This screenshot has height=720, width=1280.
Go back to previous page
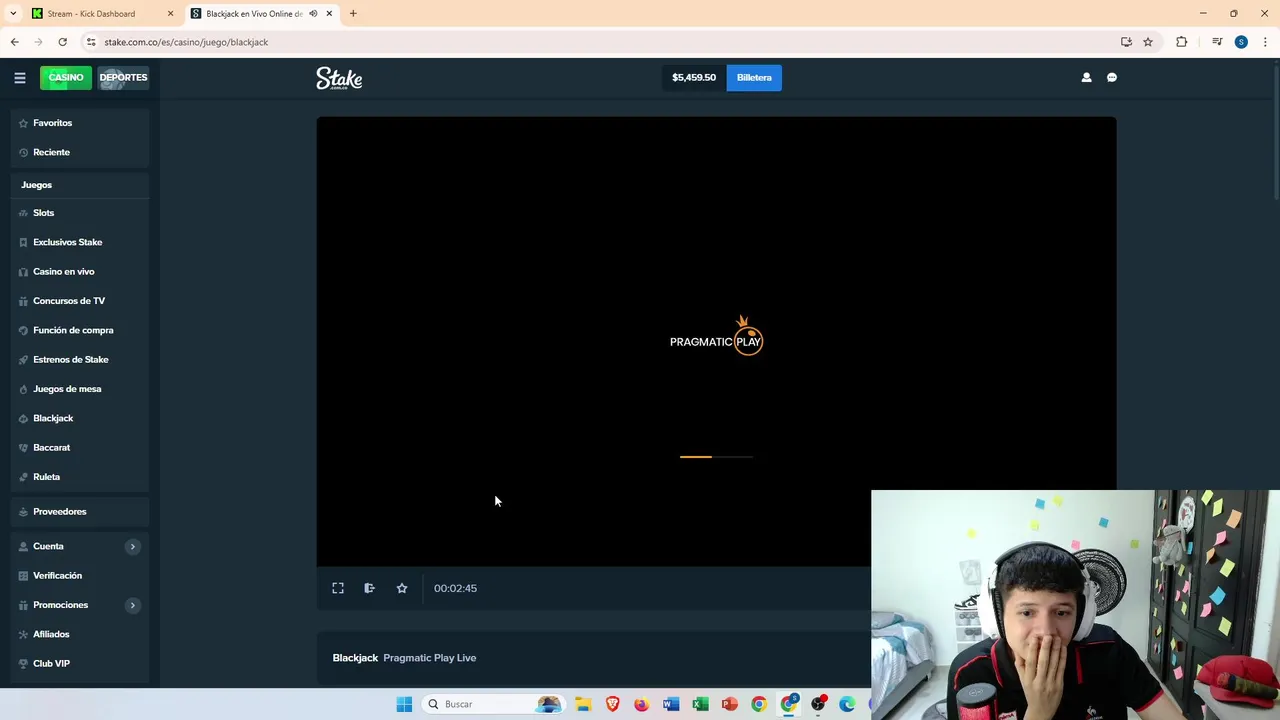[x=14, y=42]
